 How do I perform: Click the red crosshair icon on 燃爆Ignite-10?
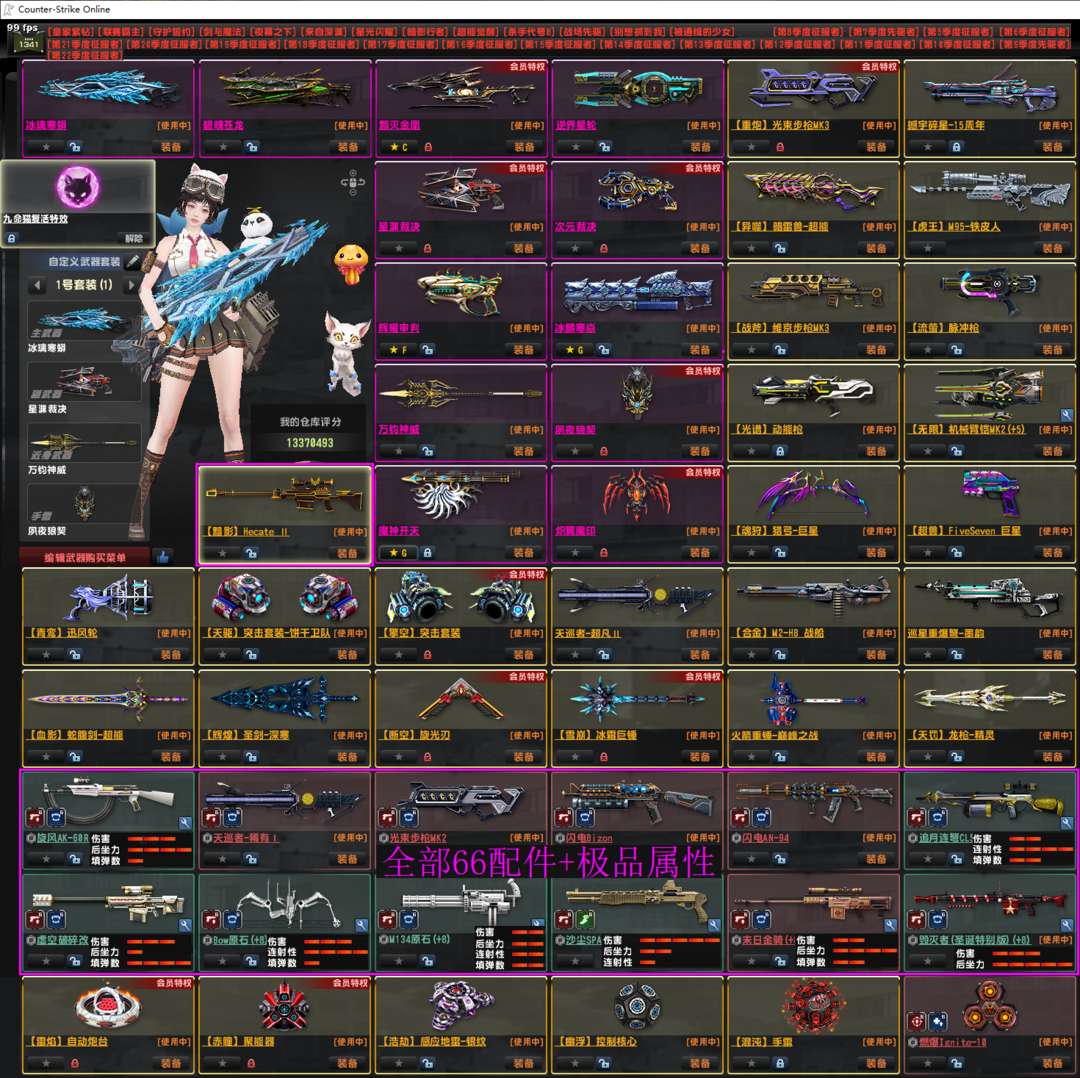click(x=917, y=1022)
